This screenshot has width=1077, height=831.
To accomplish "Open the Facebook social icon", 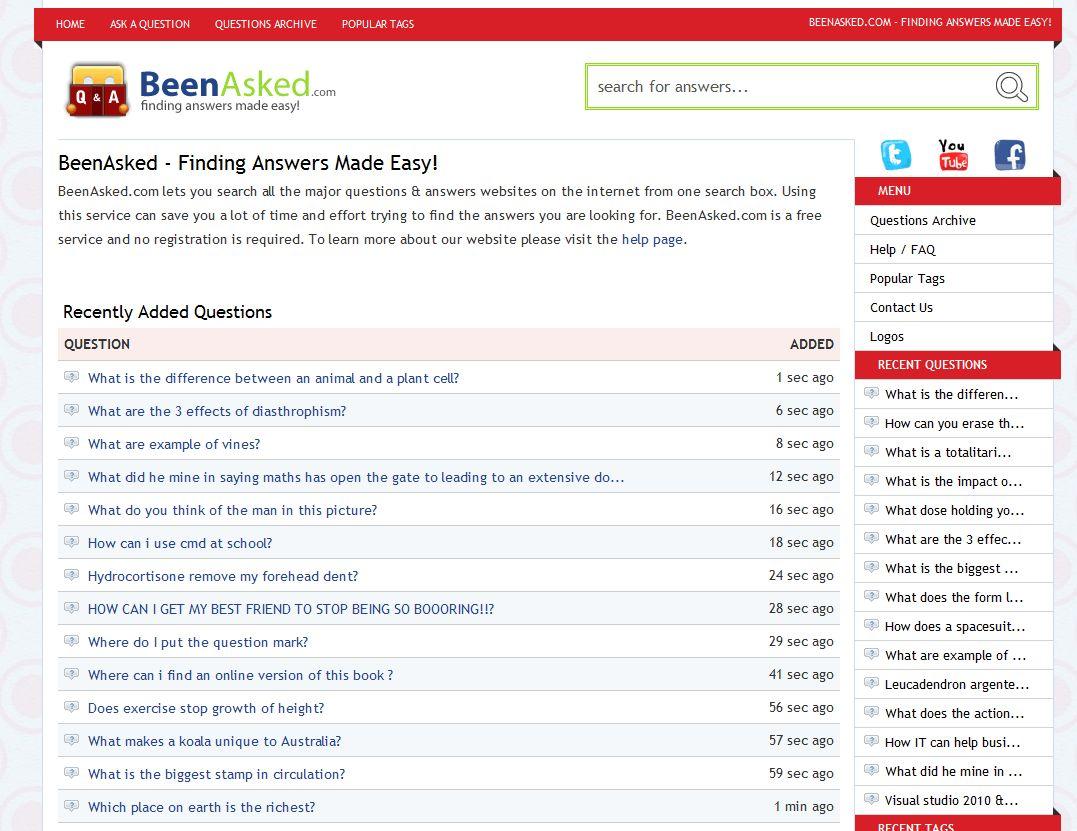I will pyautogui.click(x=1010, y=155).
